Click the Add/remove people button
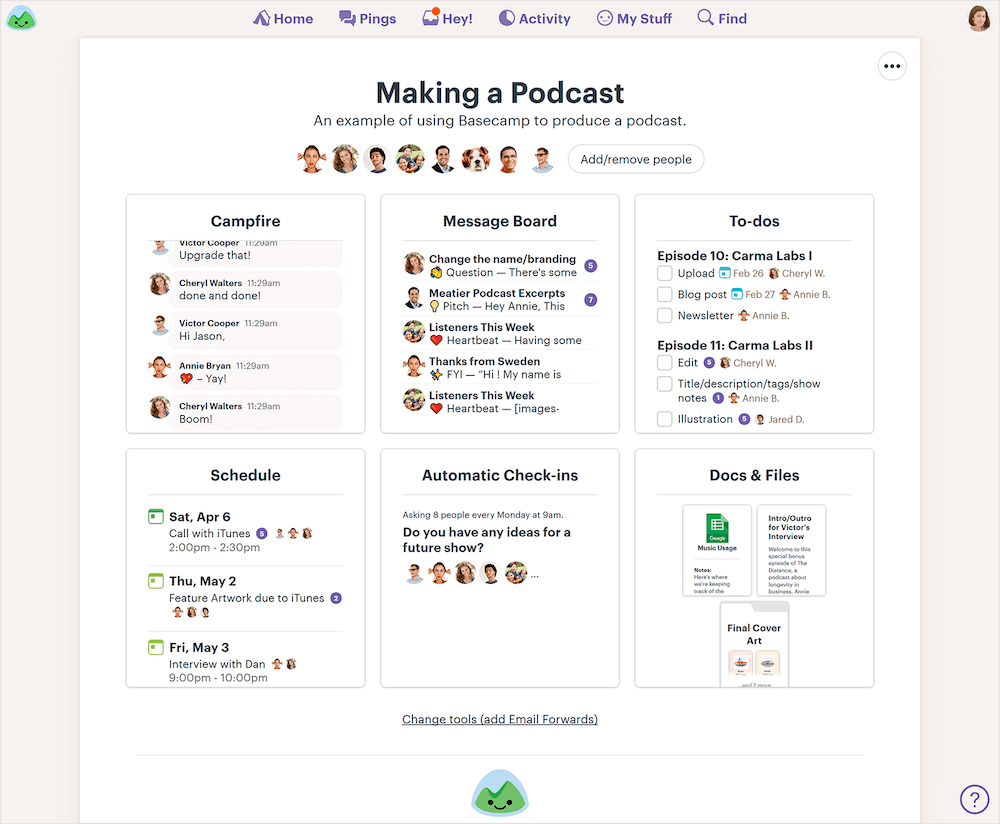The width and height of the screenshot is (1000, 824). click(636, 159)
